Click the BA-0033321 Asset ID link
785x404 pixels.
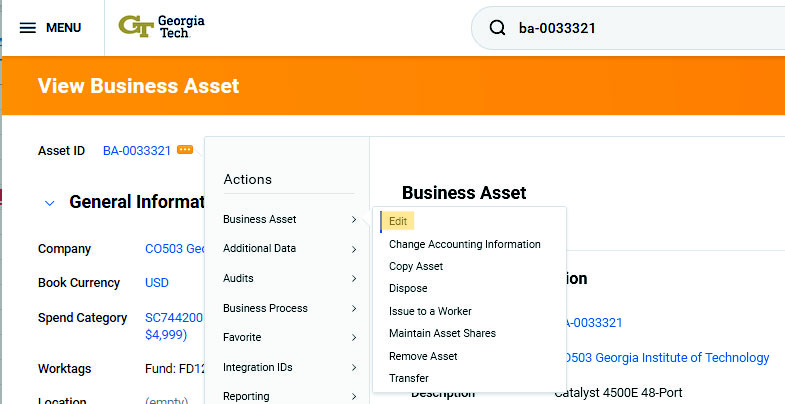click(x=137, y=150)
